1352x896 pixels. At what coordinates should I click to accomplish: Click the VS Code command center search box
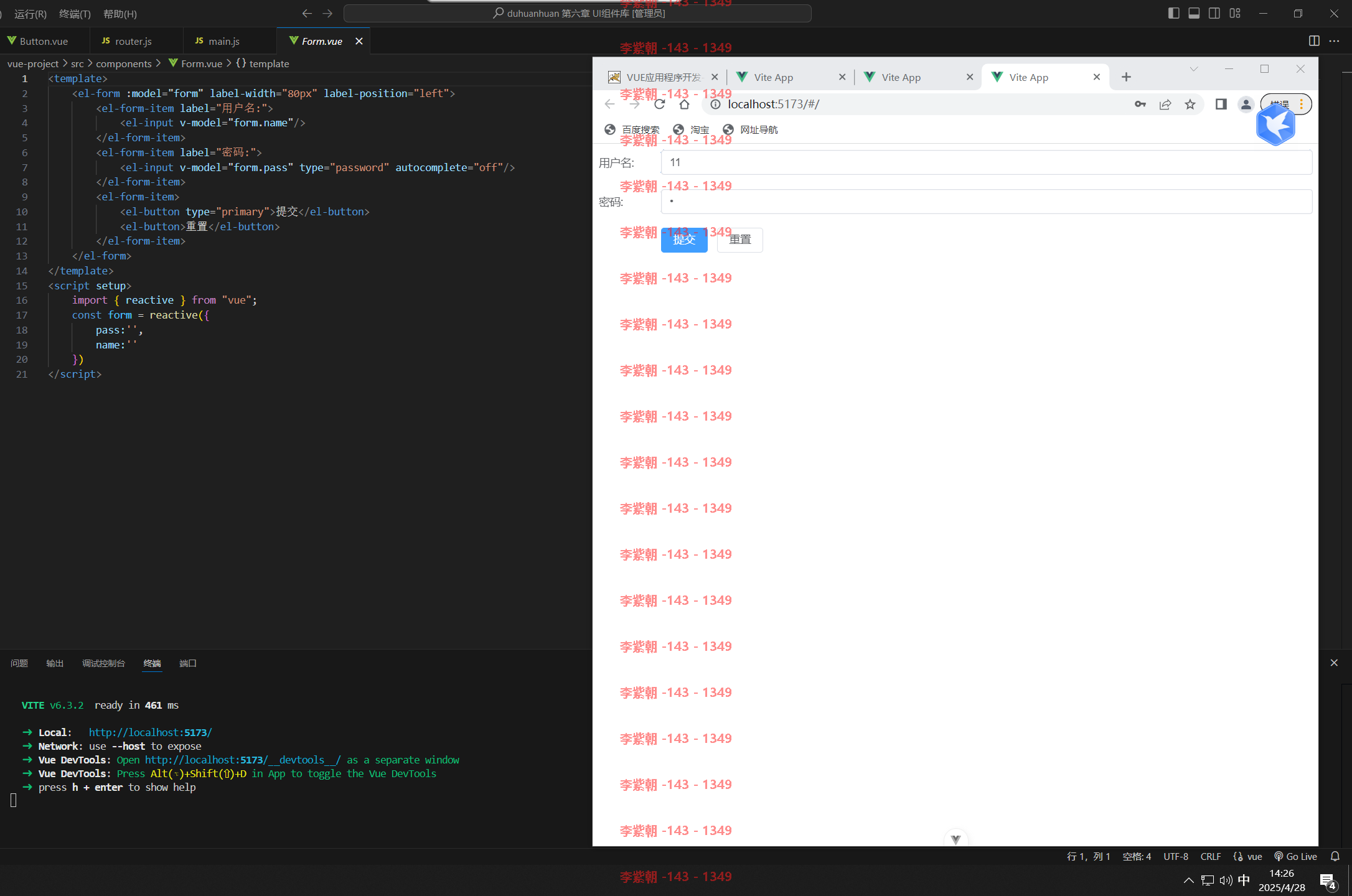(x=578, y=13)
